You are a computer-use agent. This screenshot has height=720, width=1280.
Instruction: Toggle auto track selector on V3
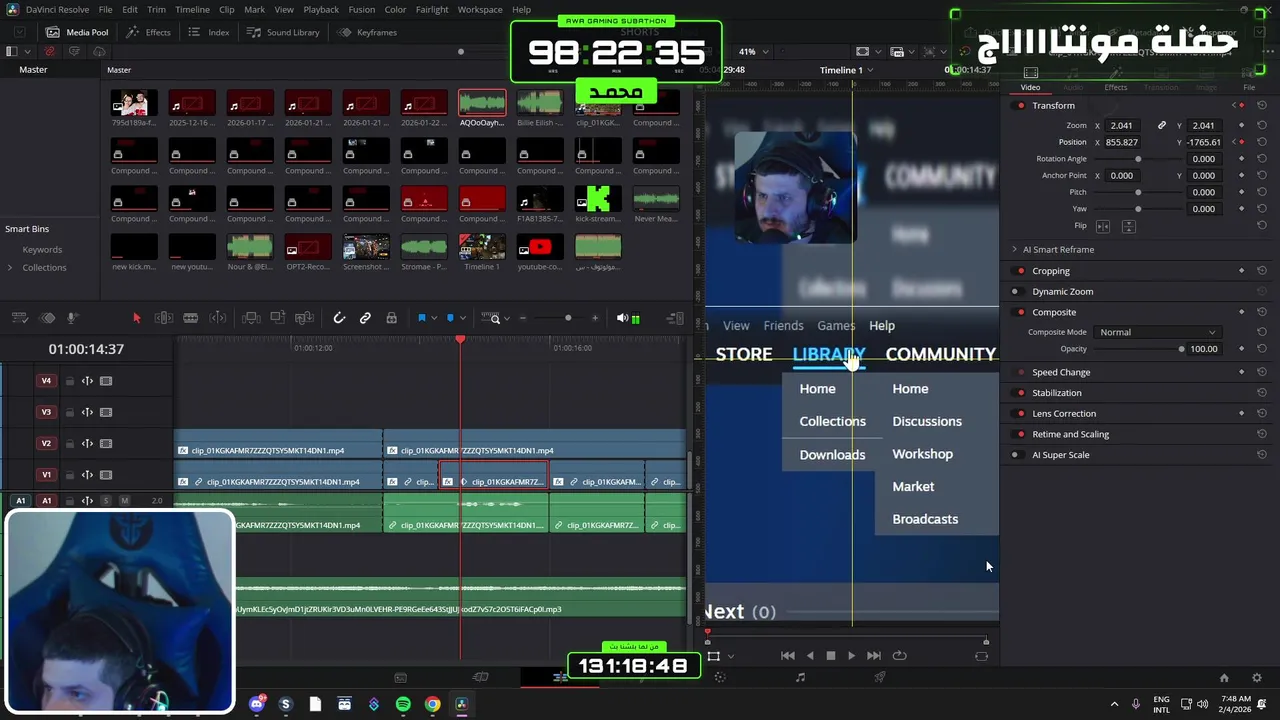pyautogui.click(x=87, y=412)
